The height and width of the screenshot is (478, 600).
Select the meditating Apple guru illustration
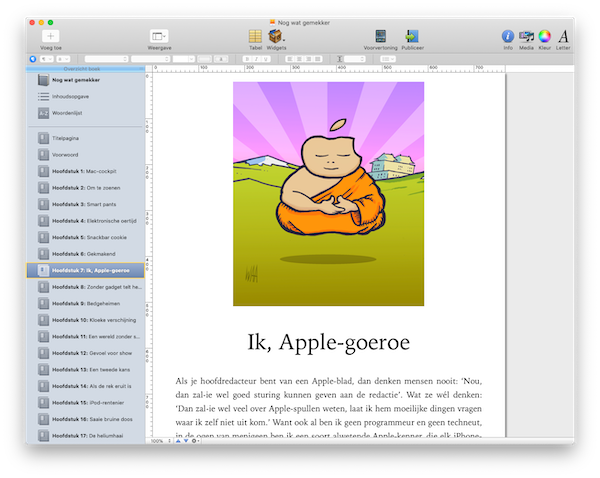click(x=328, y=194)
